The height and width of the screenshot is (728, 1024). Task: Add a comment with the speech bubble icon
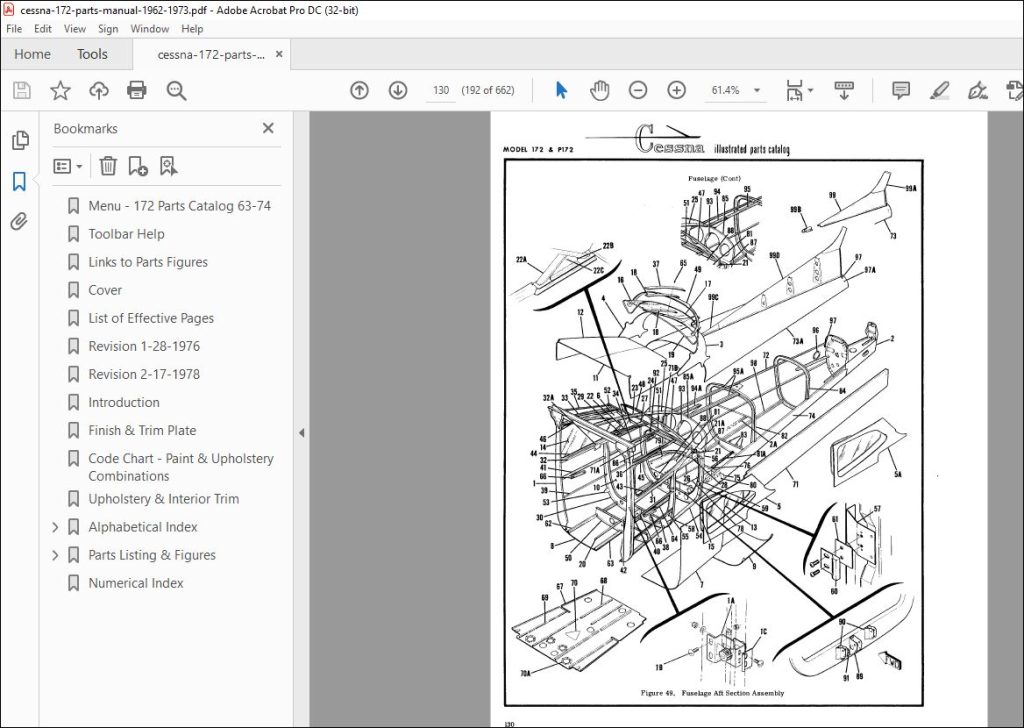pyautogui.click(x=901, y=90)
